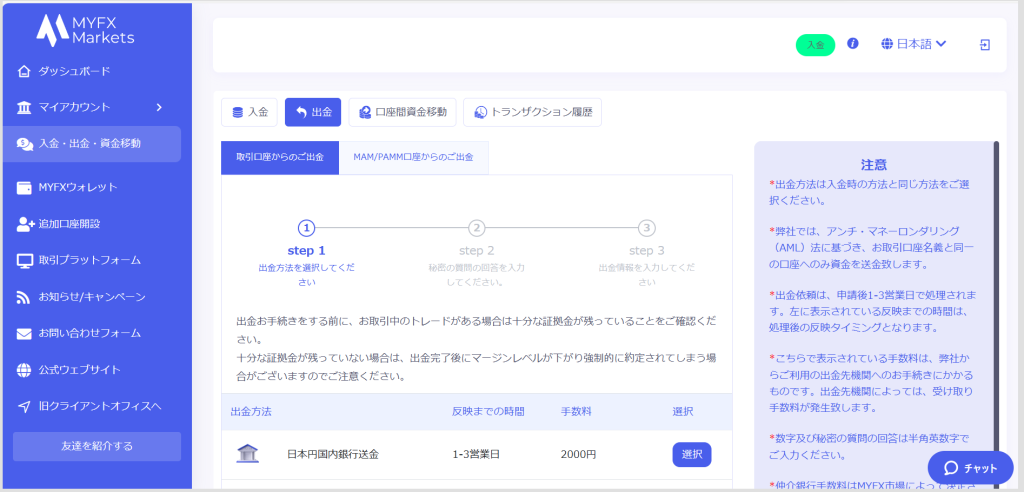The width and height of the screenshot is (1024, 492).
Task: Click the お知らせ/キャンペーン feed icon
Action: [25, 297]
